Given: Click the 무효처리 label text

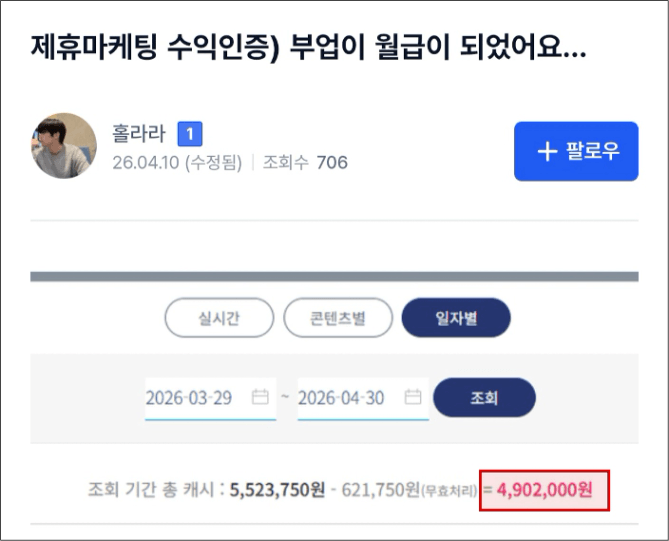Looking at the screenshot, I should click(449, 492).
